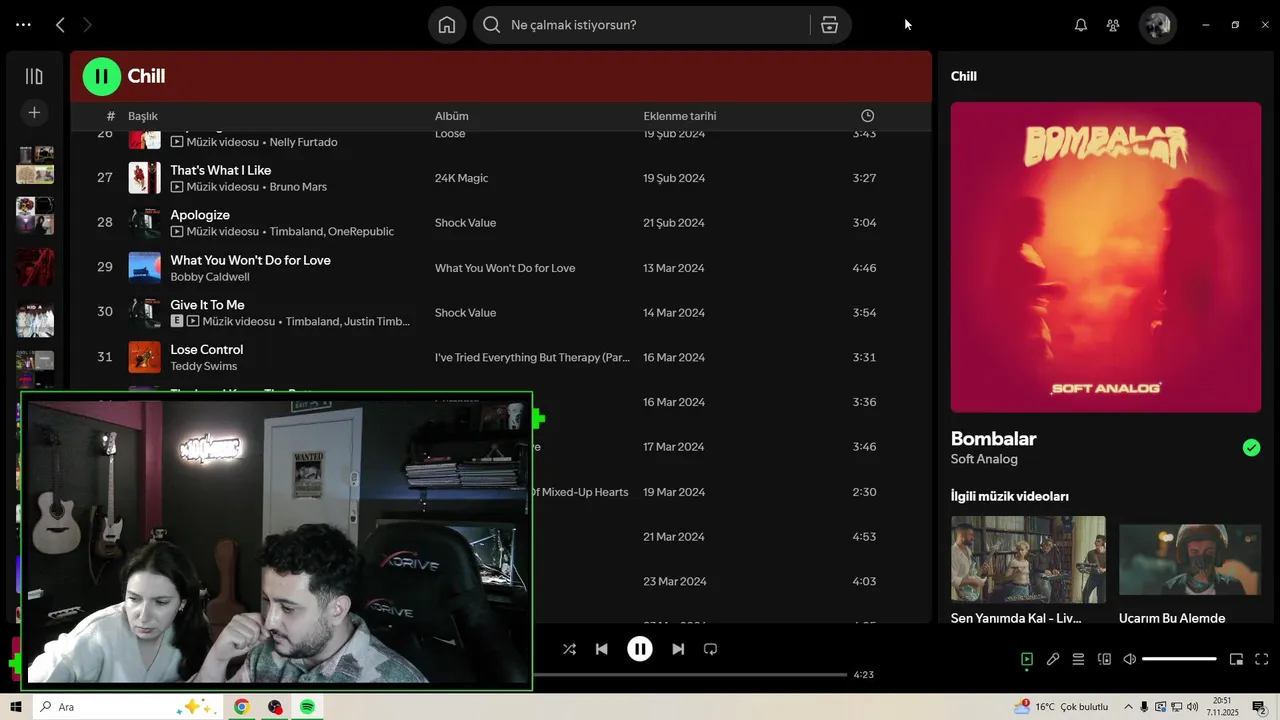Go back with the left arrow
The width and height of the screenshot is (1280, 720).
[60, 25]
